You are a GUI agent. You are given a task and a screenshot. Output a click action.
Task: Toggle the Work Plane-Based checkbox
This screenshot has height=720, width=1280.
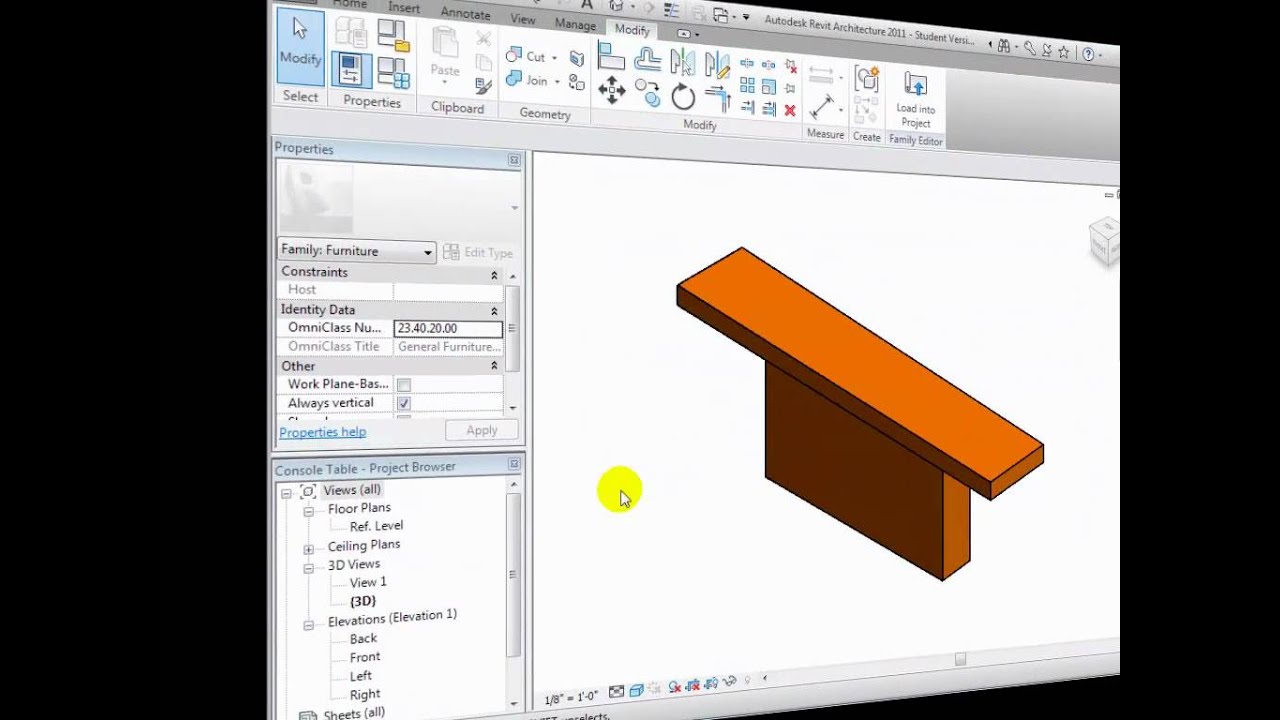point(404,385)
